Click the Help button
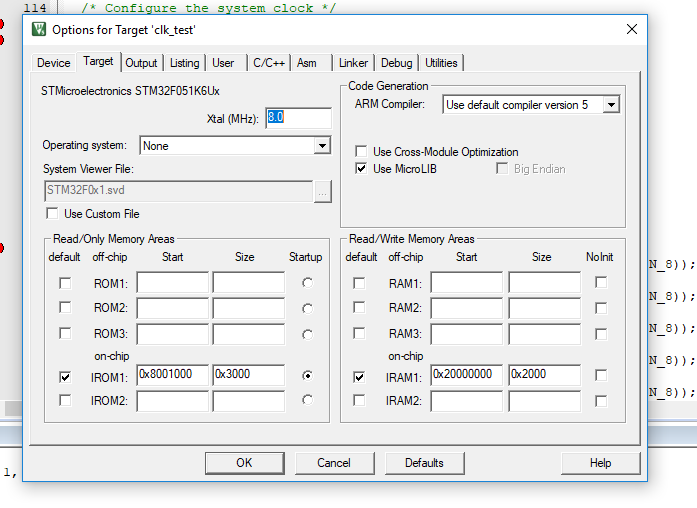Image resolution: width=697 pixels, height=508 pixels. pos(600,463)
